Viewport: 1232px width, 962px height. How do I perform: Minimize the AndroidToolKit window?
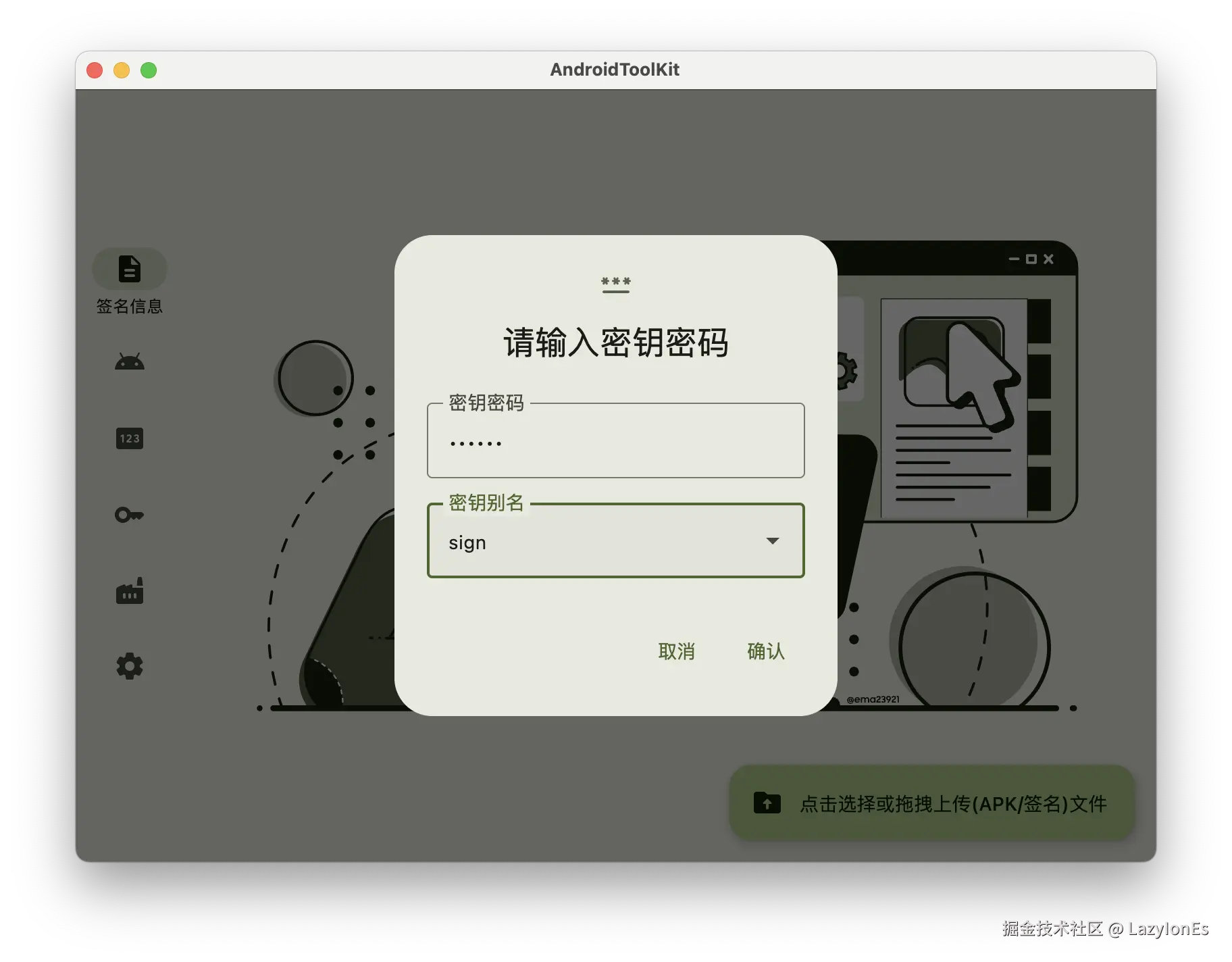(122, 70)
